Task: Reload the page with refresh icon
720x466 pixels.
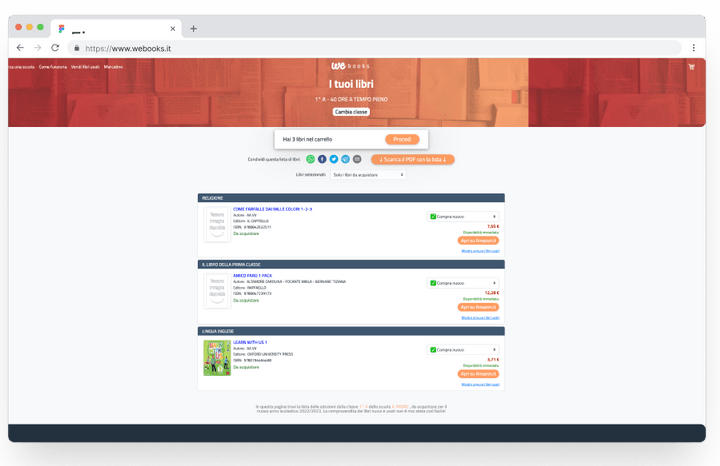Action: (55, 48)
